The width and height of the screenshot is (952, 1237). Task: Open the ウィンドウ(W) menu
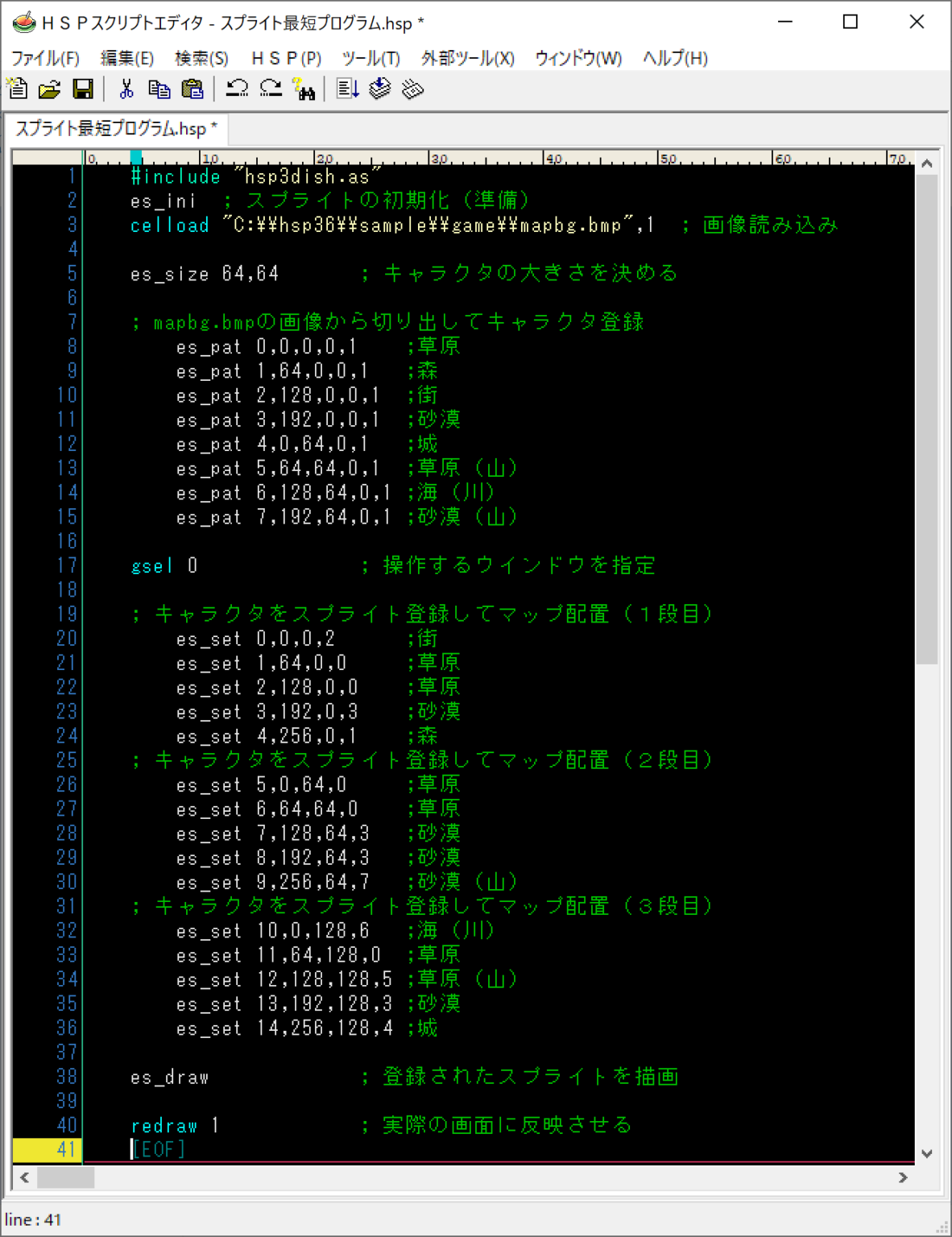[x=577, y=58]
